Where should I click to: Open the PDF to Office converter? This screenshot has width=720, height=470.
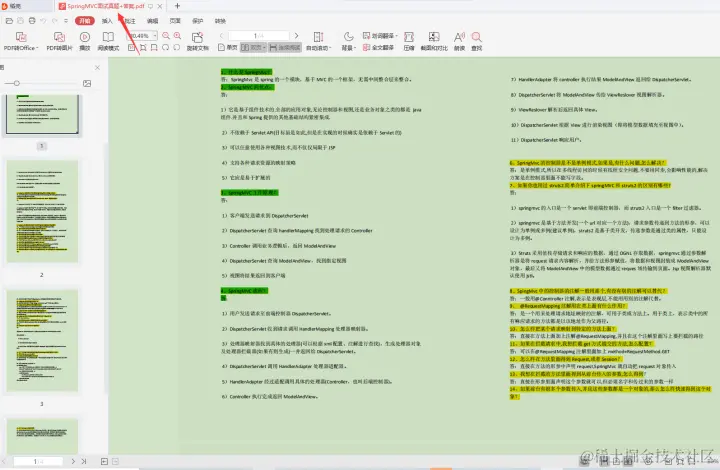(21, 41)
